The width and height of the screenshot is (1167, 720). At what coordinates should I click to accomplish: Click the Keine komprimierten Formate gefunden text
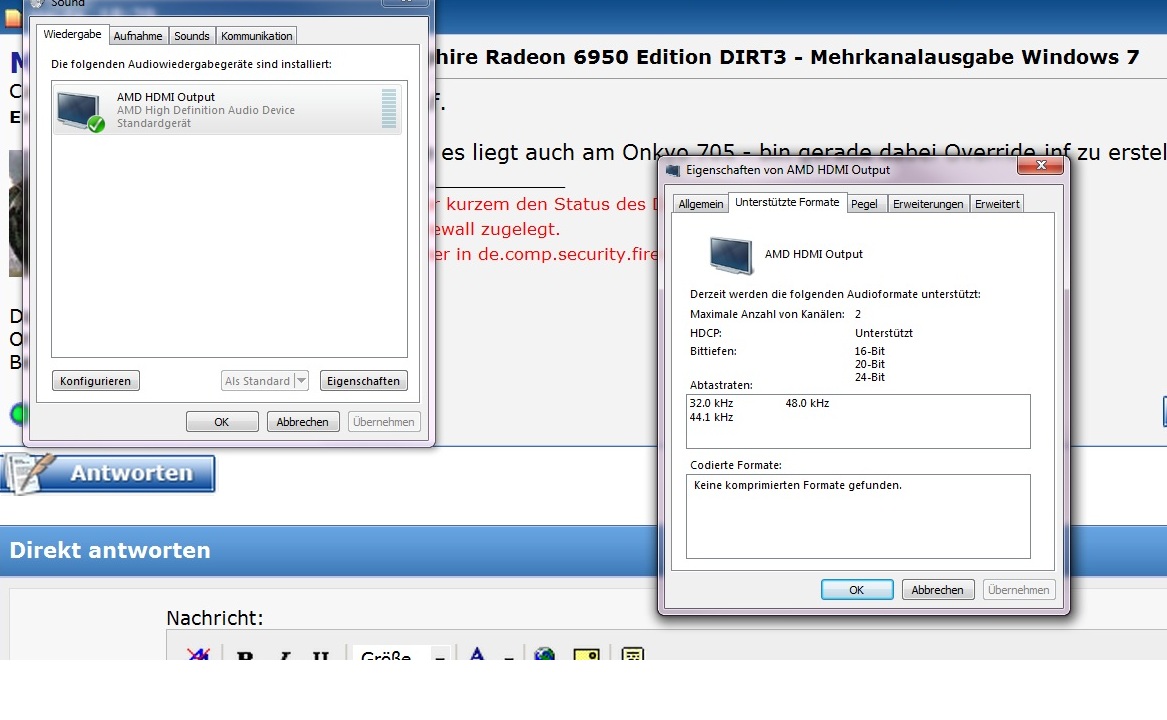pos(797,485)
